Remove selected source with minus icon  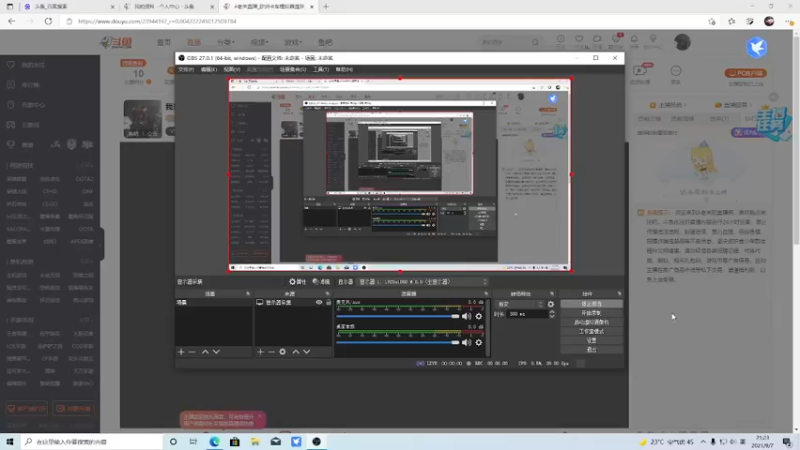click(271, 352)
